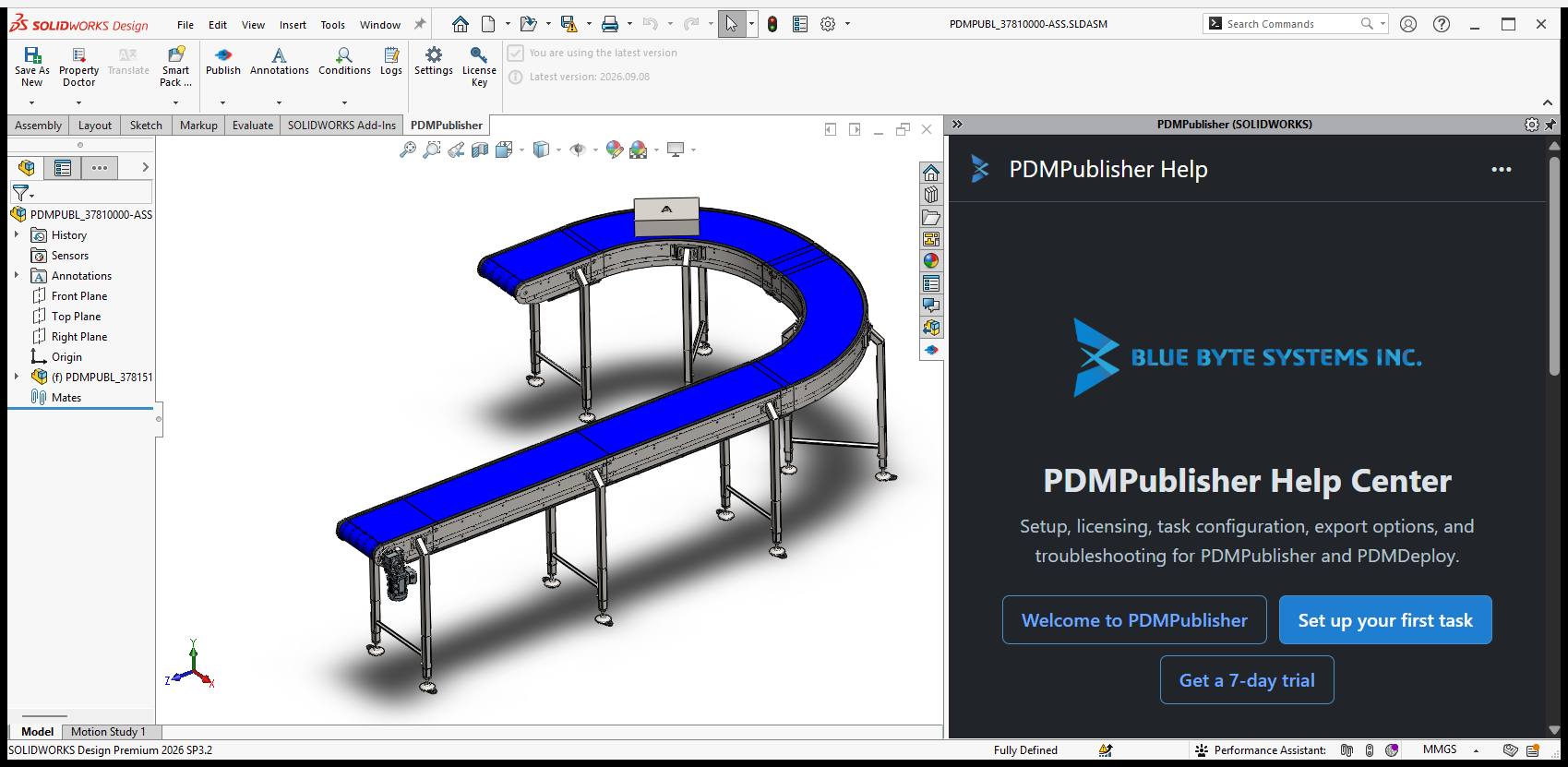Viewport: 1568px width, 767px height.
Task: Open the Tools menu
Action: [x=332, y=25]
